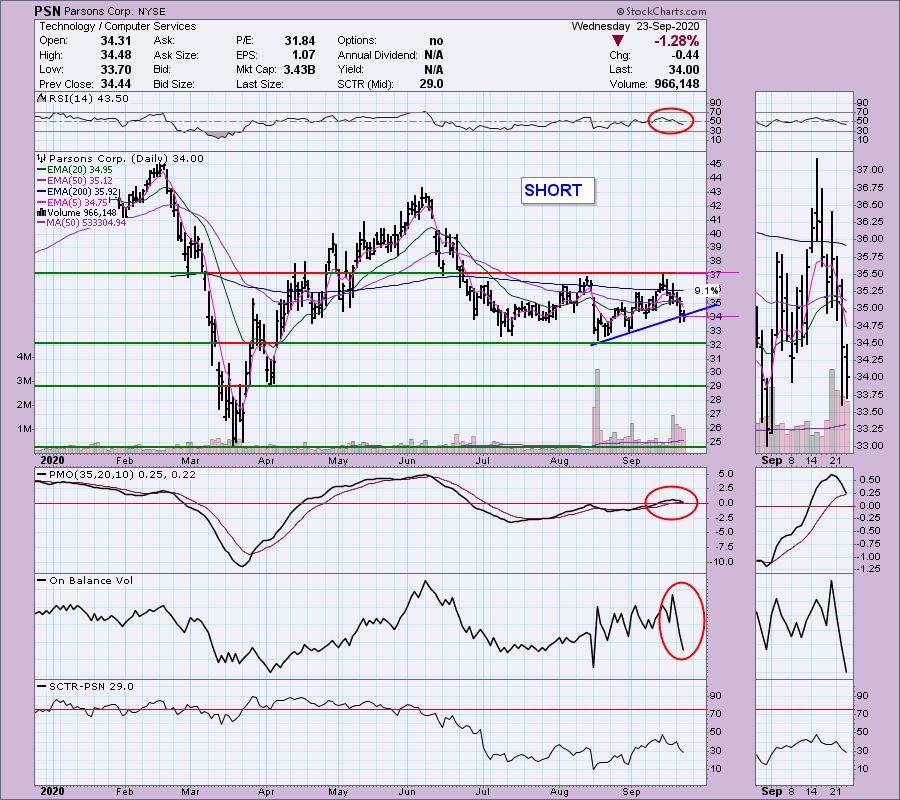This screenshot has width=900, height=800.
Task: Click the Bid Size label
Action: tap(174, 84)
